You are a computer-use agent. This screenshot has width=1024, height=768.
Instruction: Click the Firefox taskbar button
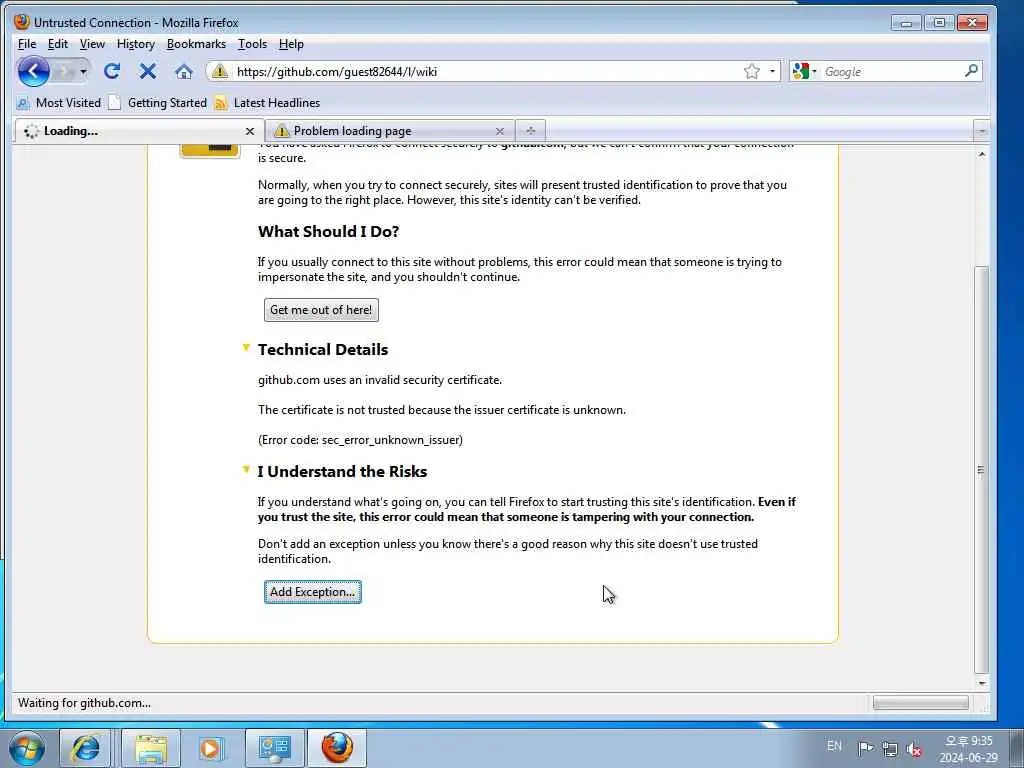pos(337,748)
